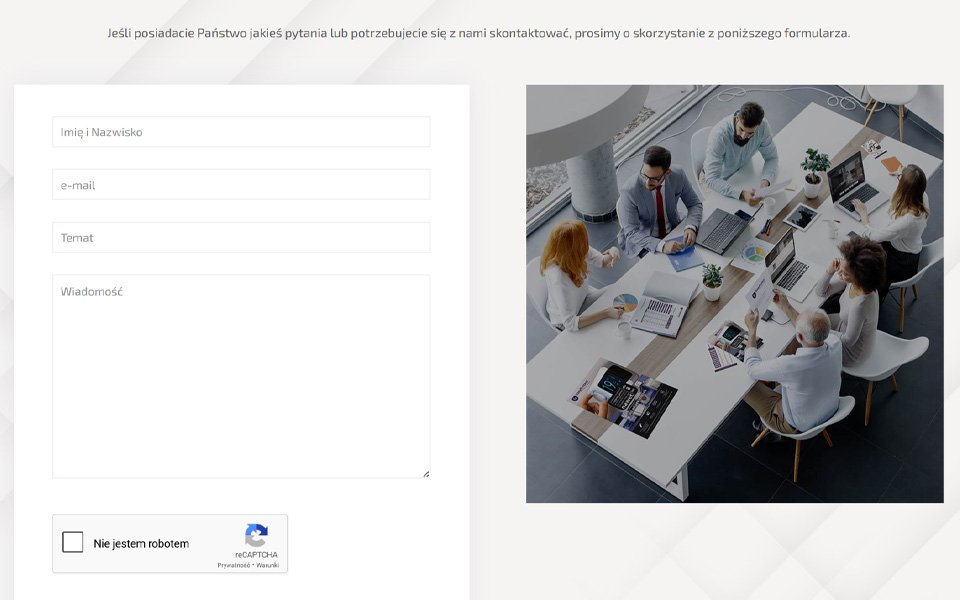
Task: Select the Temat subject field
Action: [x=241, y=238]
